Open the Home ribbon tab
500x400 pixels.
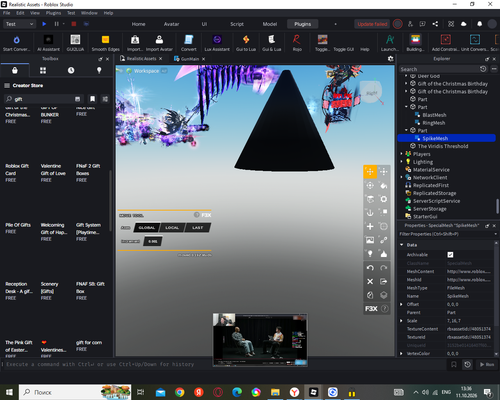[138, 24]
